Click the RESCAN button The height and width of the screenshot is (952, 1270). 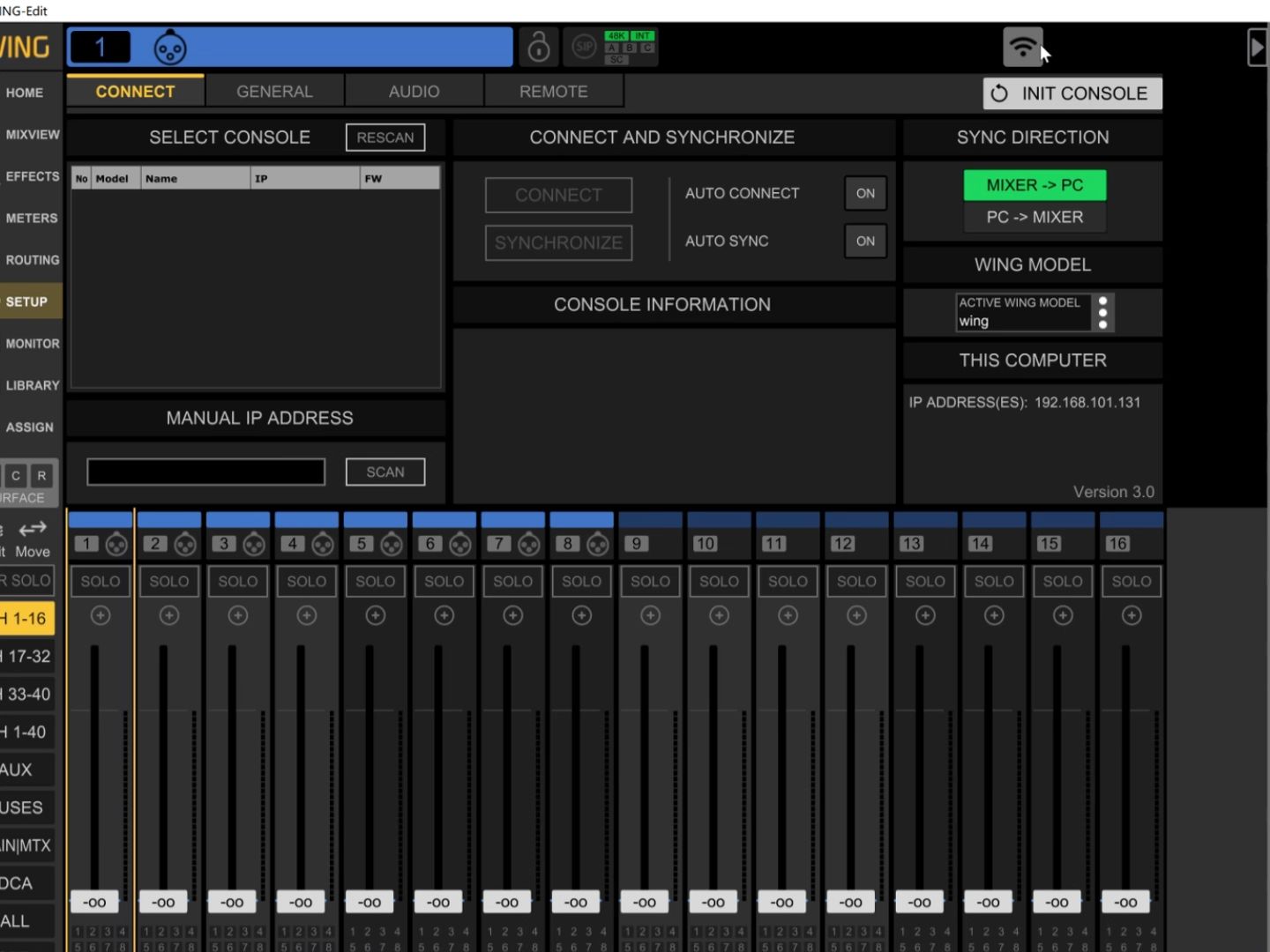coord(385,138)
